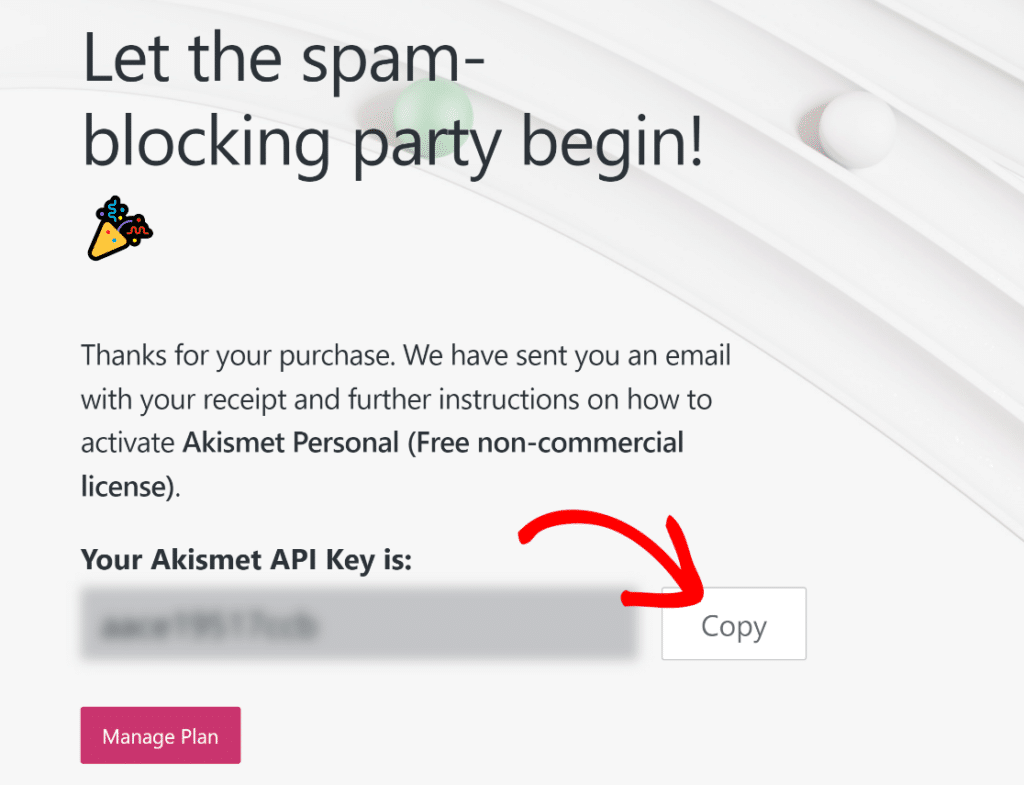
Task: Click the pink Manage Plan button
Action: pyautogui.click(x=160, y=735)
